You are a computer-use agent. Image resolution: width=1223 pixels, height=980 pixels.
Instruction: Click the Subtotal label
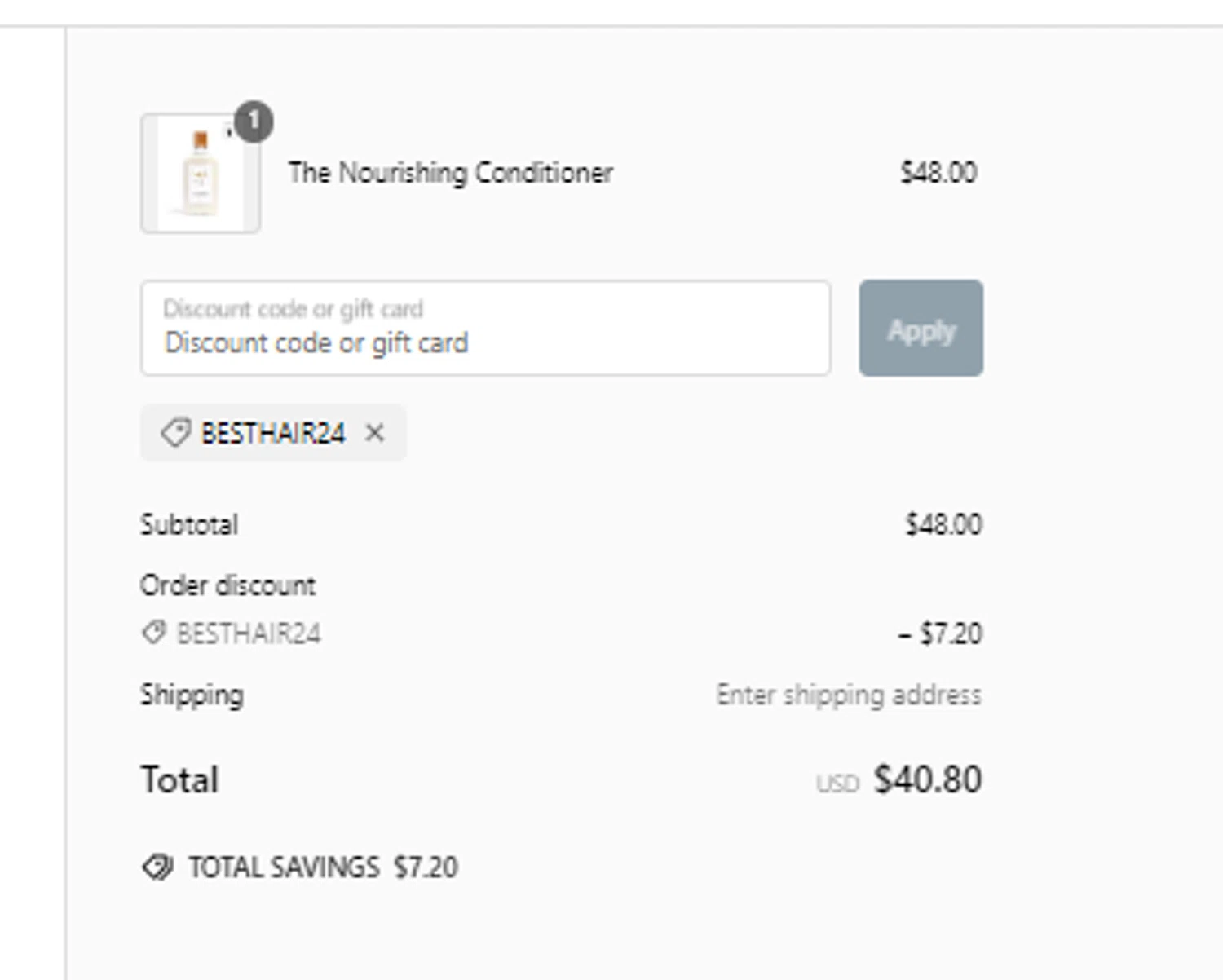(x=189, y=524)
